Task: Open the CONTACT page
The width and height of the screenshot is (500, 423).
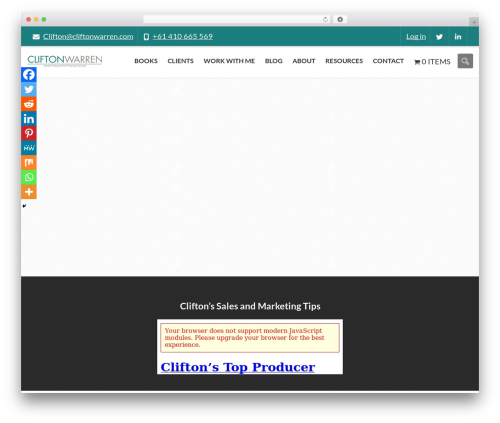Action: point(388,61)
